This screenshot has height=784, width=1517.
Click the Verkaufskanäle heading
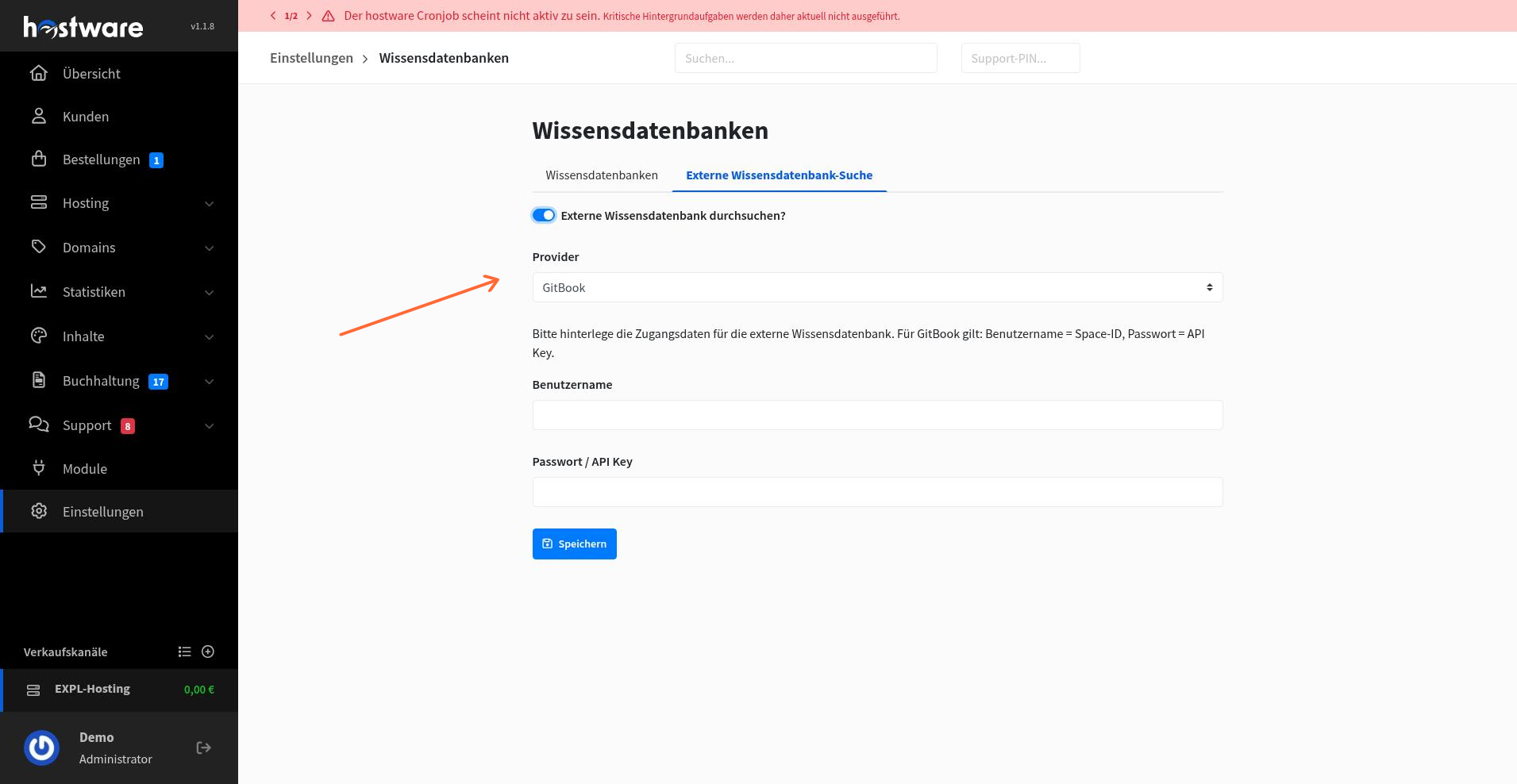point(65,652)
